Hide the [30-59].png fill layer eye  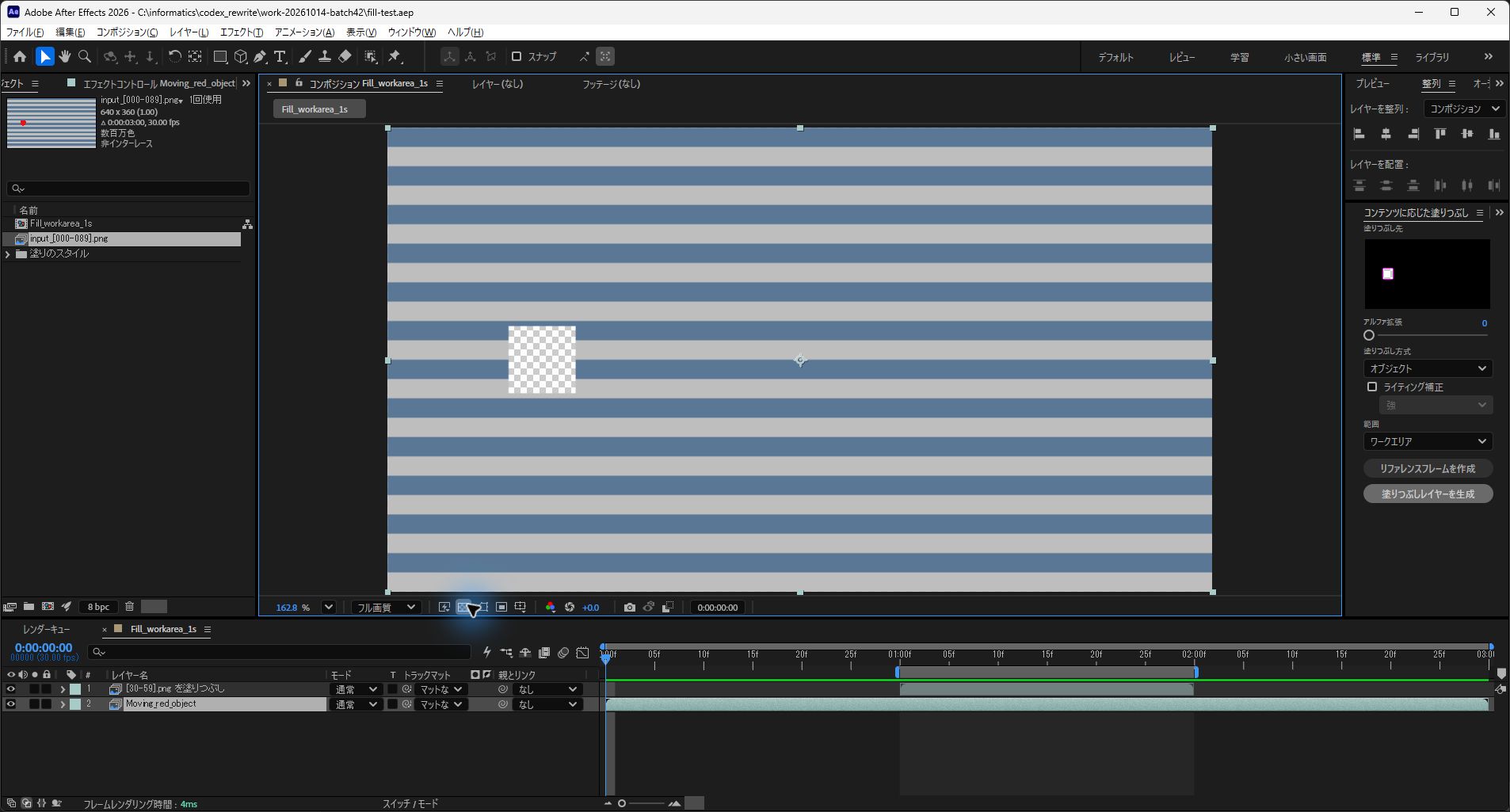click(11, 689)
